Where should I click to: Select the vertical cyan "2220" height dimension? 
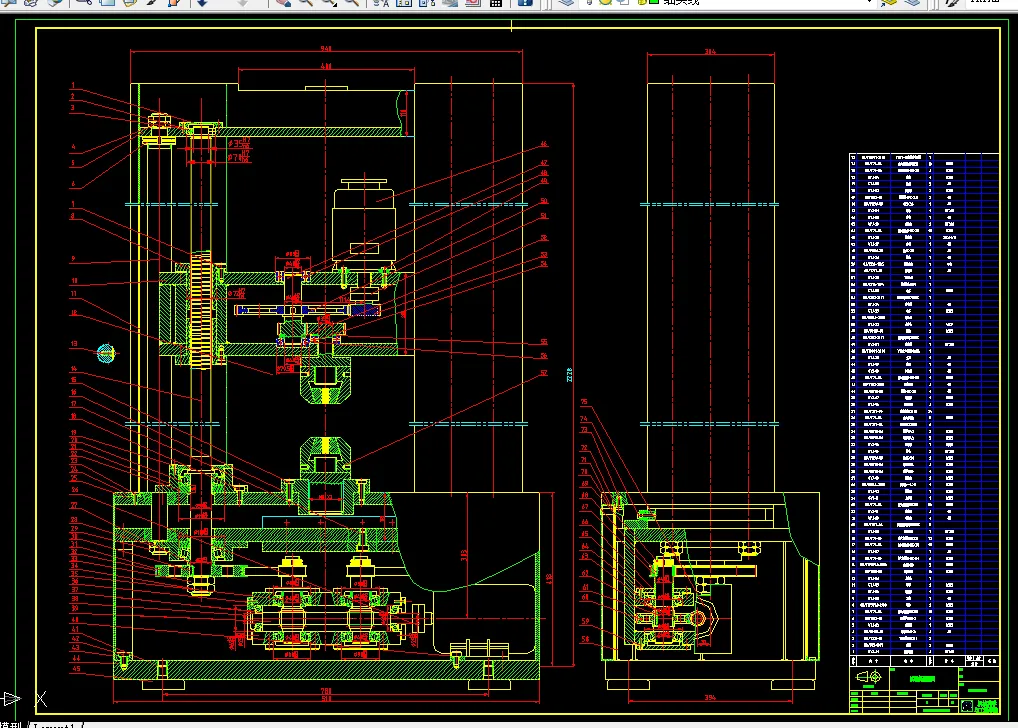[x=570, y=374]
